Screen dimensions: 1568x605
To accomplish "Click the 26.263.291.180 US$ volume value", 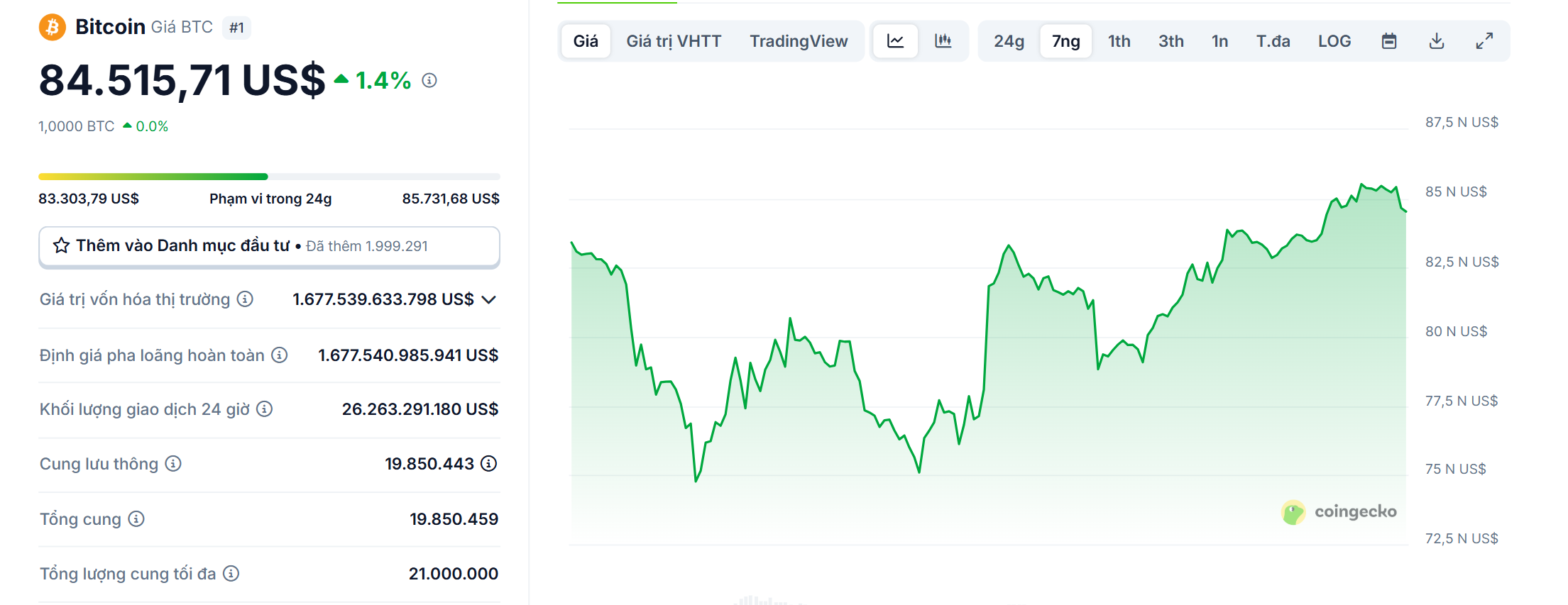I will (420, 409).
